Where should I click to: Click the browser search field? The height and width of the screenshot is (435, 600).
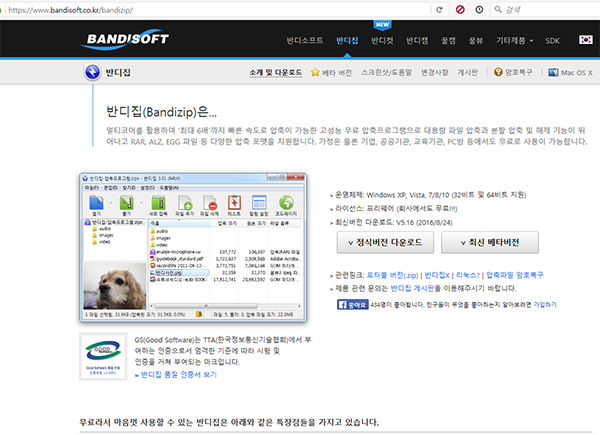(x=545, y=10)
